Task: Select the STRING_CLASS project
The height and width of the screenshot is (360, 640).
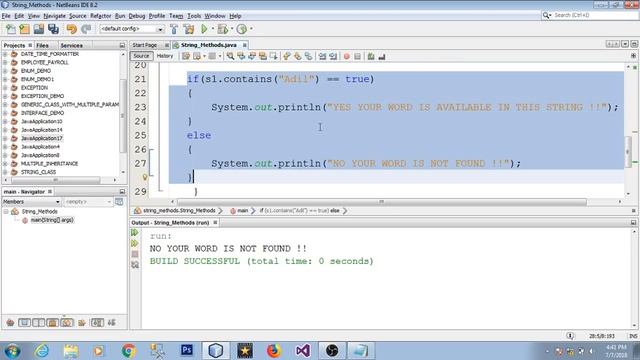Action: [38, 172]
